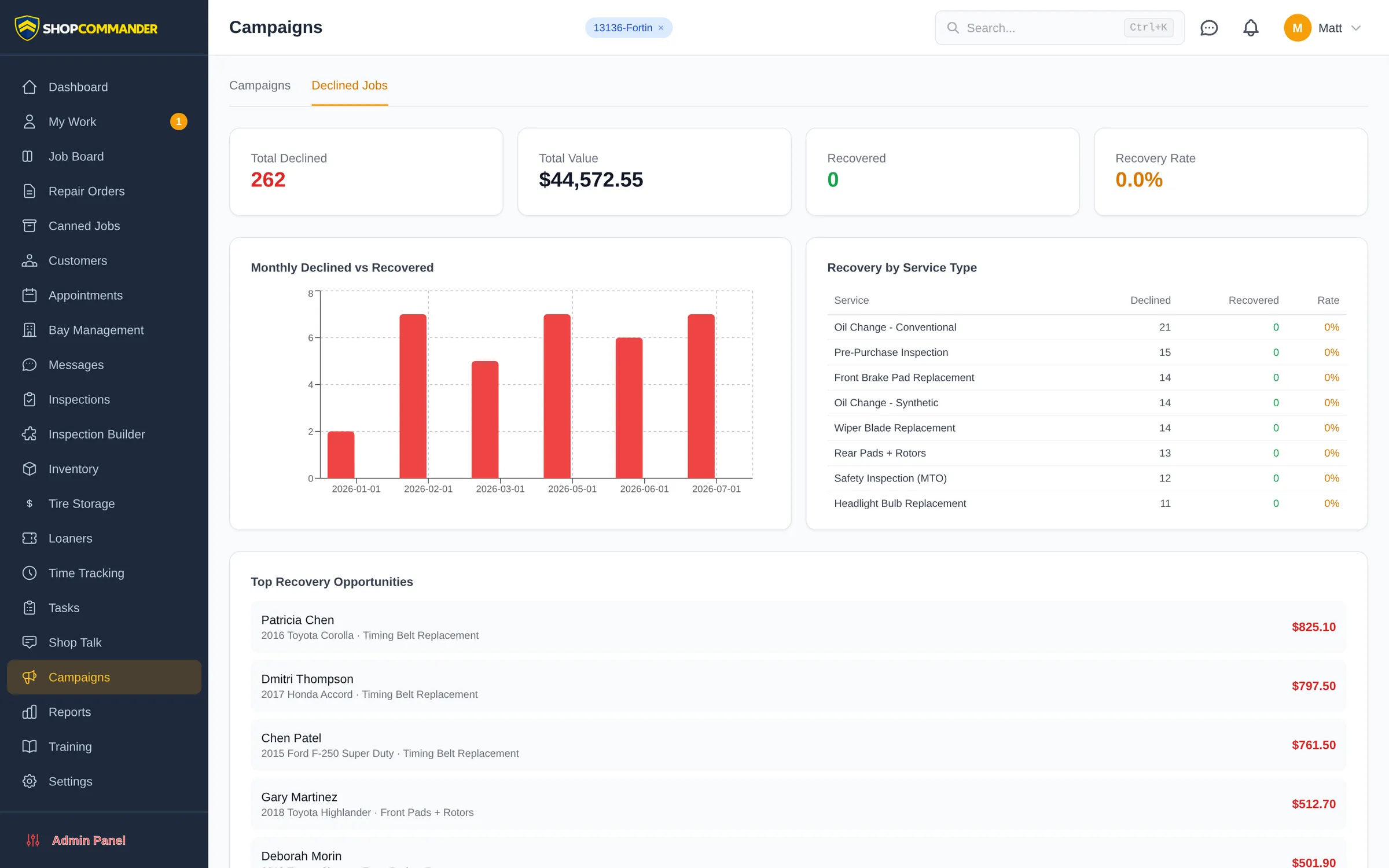Click the ShopCommander shield logo
Image resolution: width=1389 pixels, height=868 pixels.
tap(27, 28)
